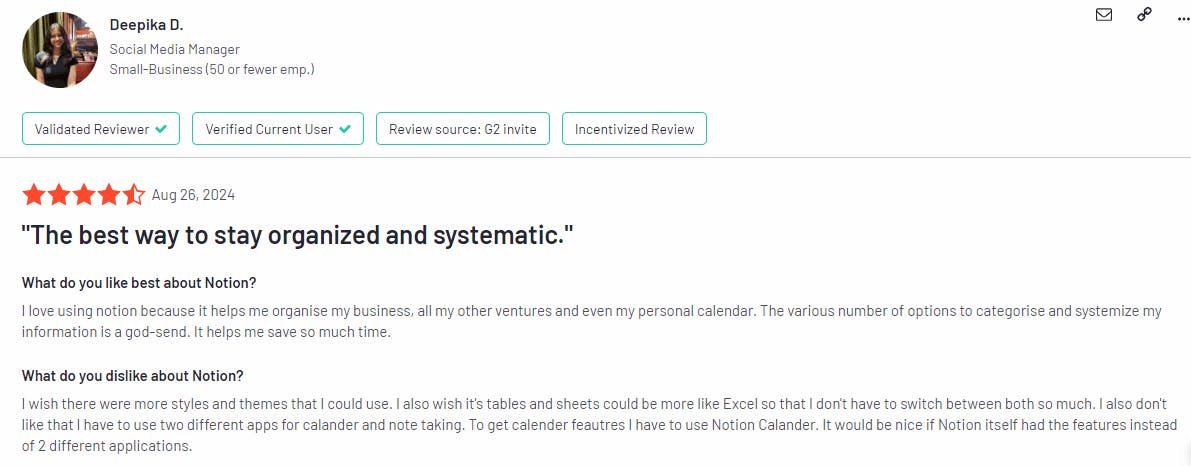1191x466 pixels.
Task: Click the chain link share icon
Action: 1145,15
